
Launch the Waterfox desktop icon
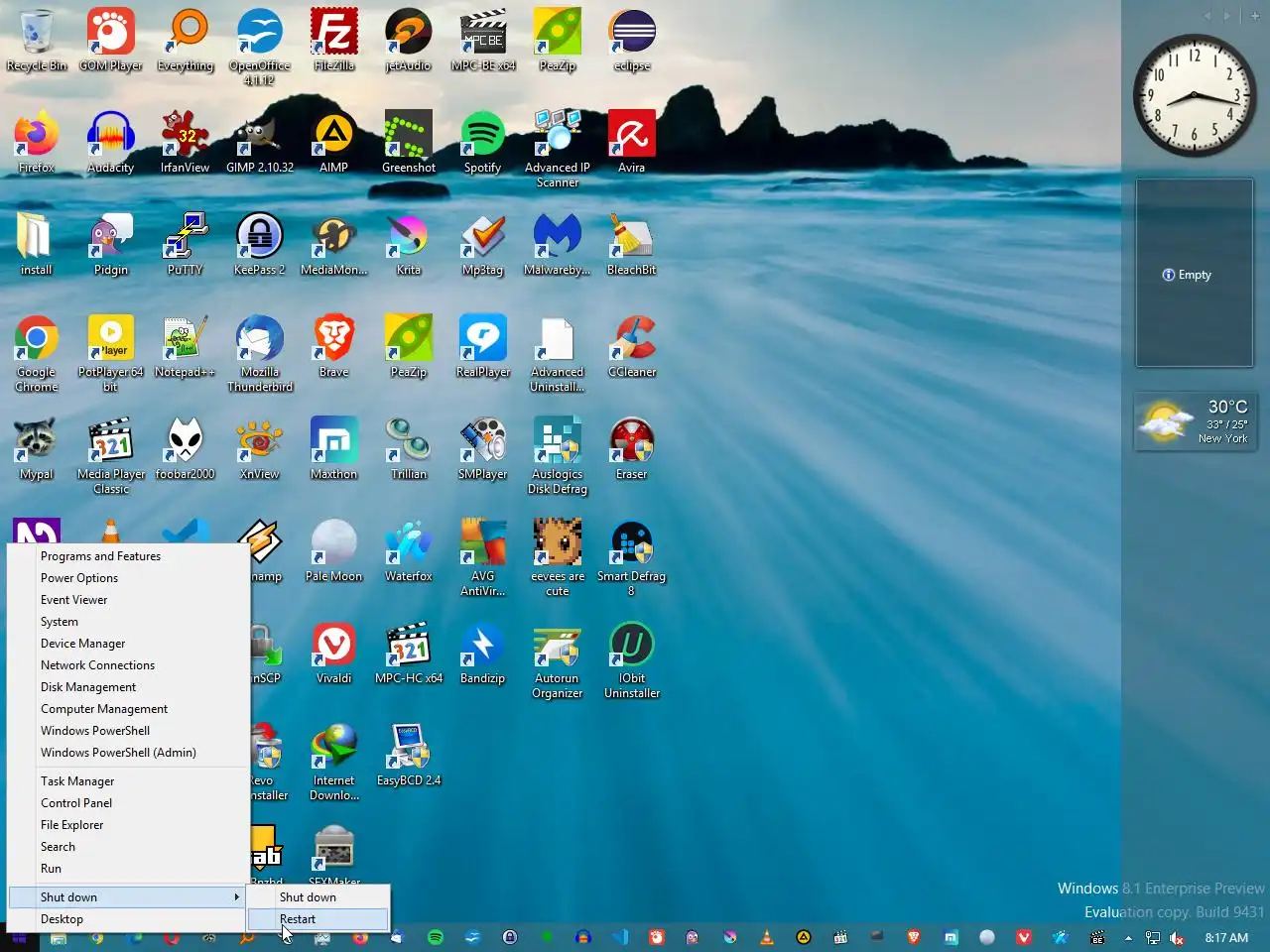click(x=409, y=550)
